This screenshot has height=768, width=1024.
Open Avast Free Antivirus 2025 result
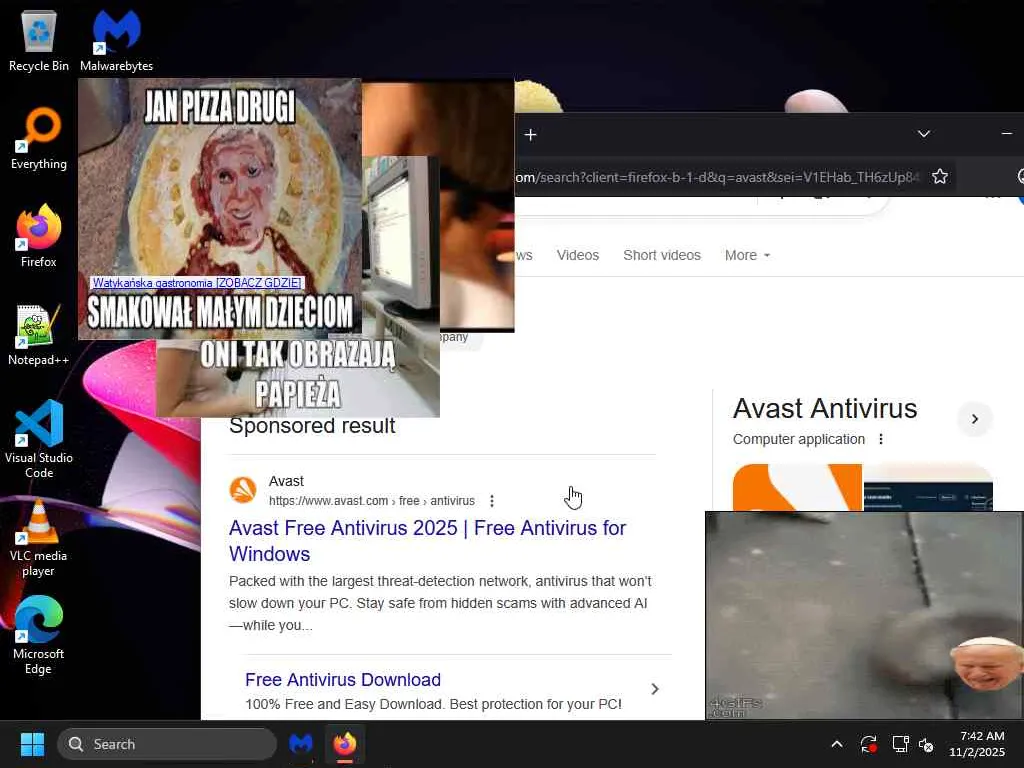coord(427,541)
